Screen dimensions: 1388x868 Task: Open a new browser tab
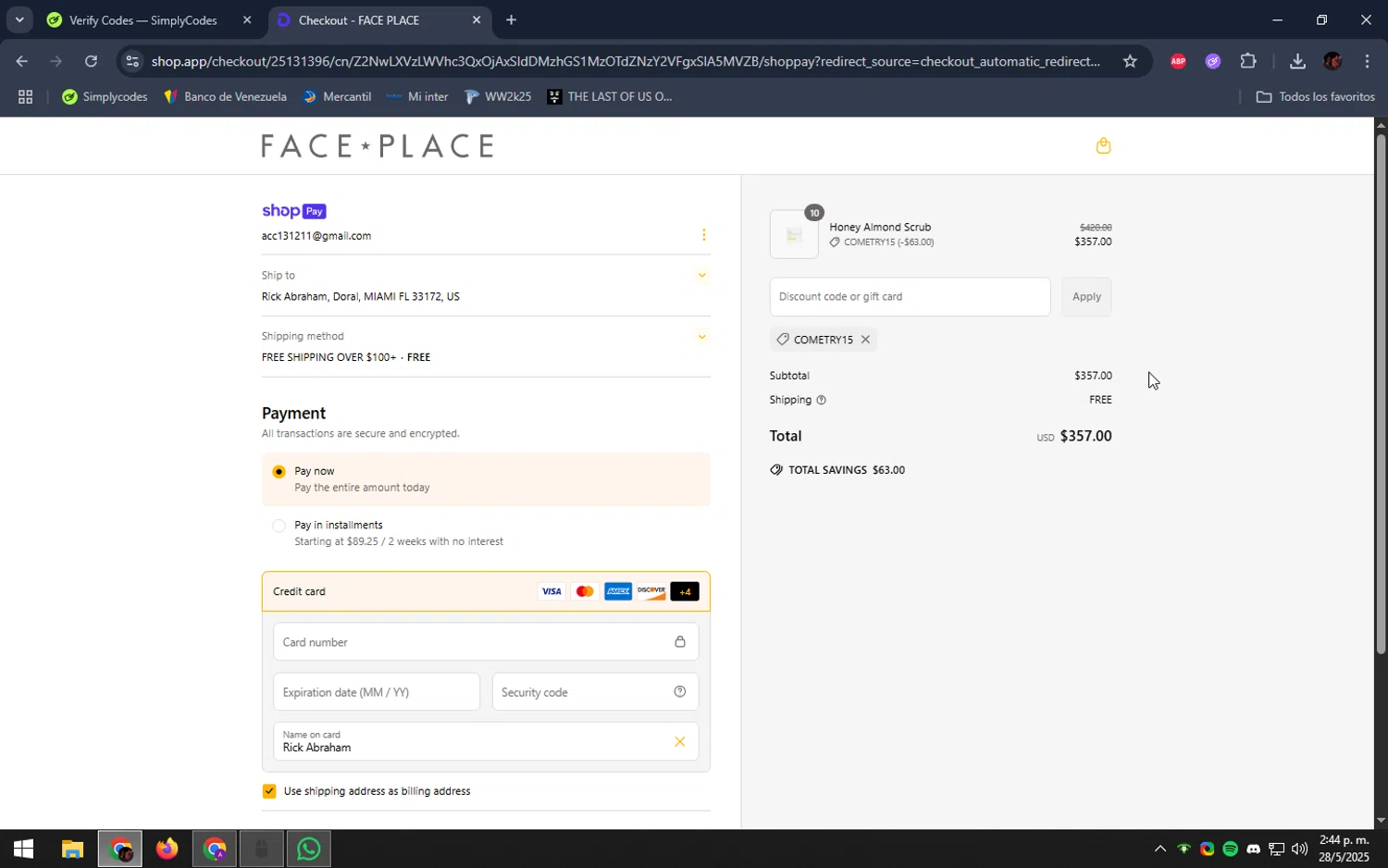(511, 19)
